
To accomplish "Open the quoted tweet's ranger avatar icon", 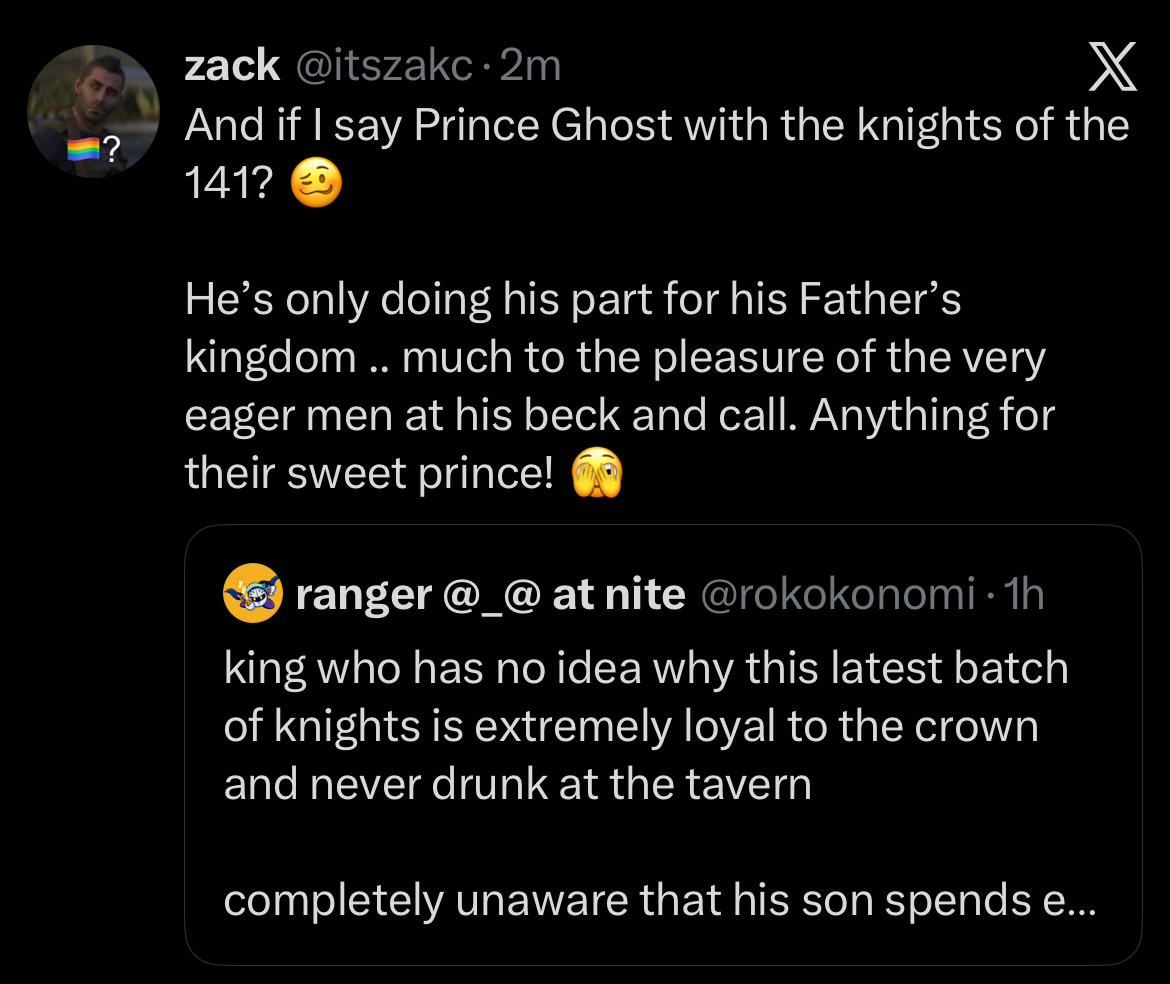I will click(x=254, y=594).
